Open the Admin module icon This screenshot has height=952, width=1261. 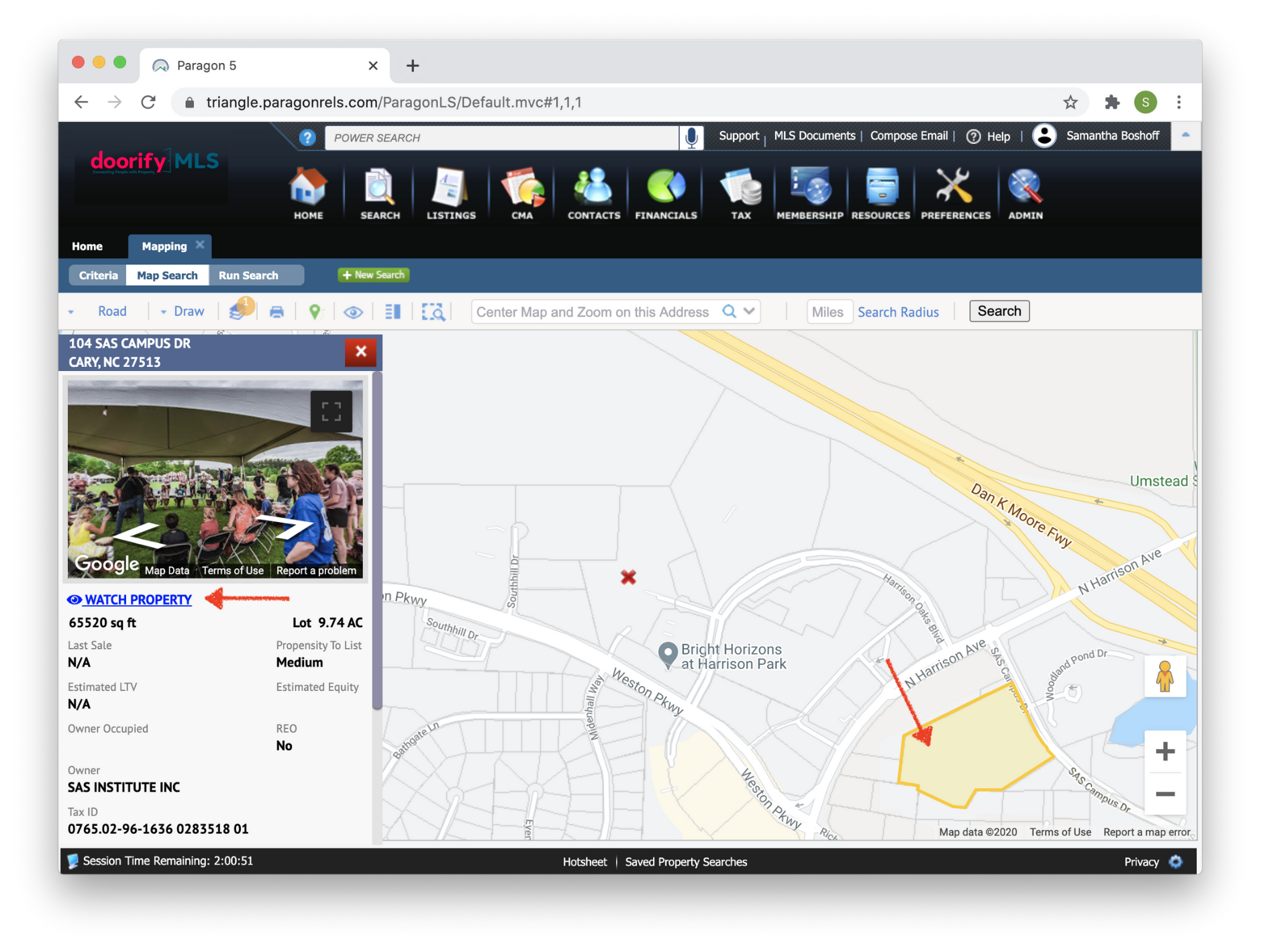click(x=1025, y=193)
